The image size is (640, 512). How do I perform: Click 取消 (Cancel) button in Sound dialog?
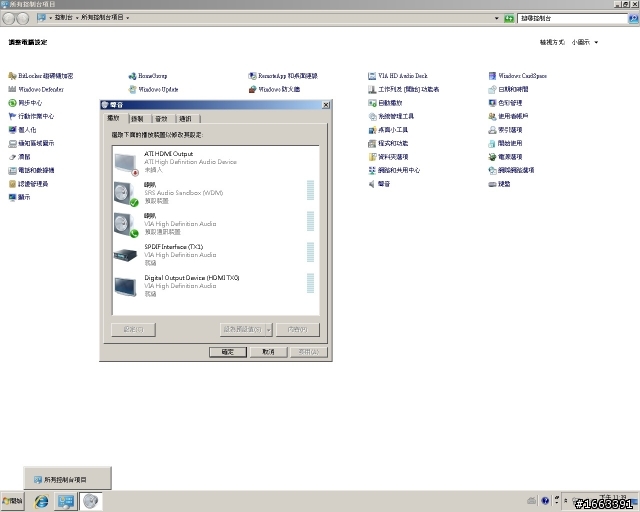click(x=269, y=352)
